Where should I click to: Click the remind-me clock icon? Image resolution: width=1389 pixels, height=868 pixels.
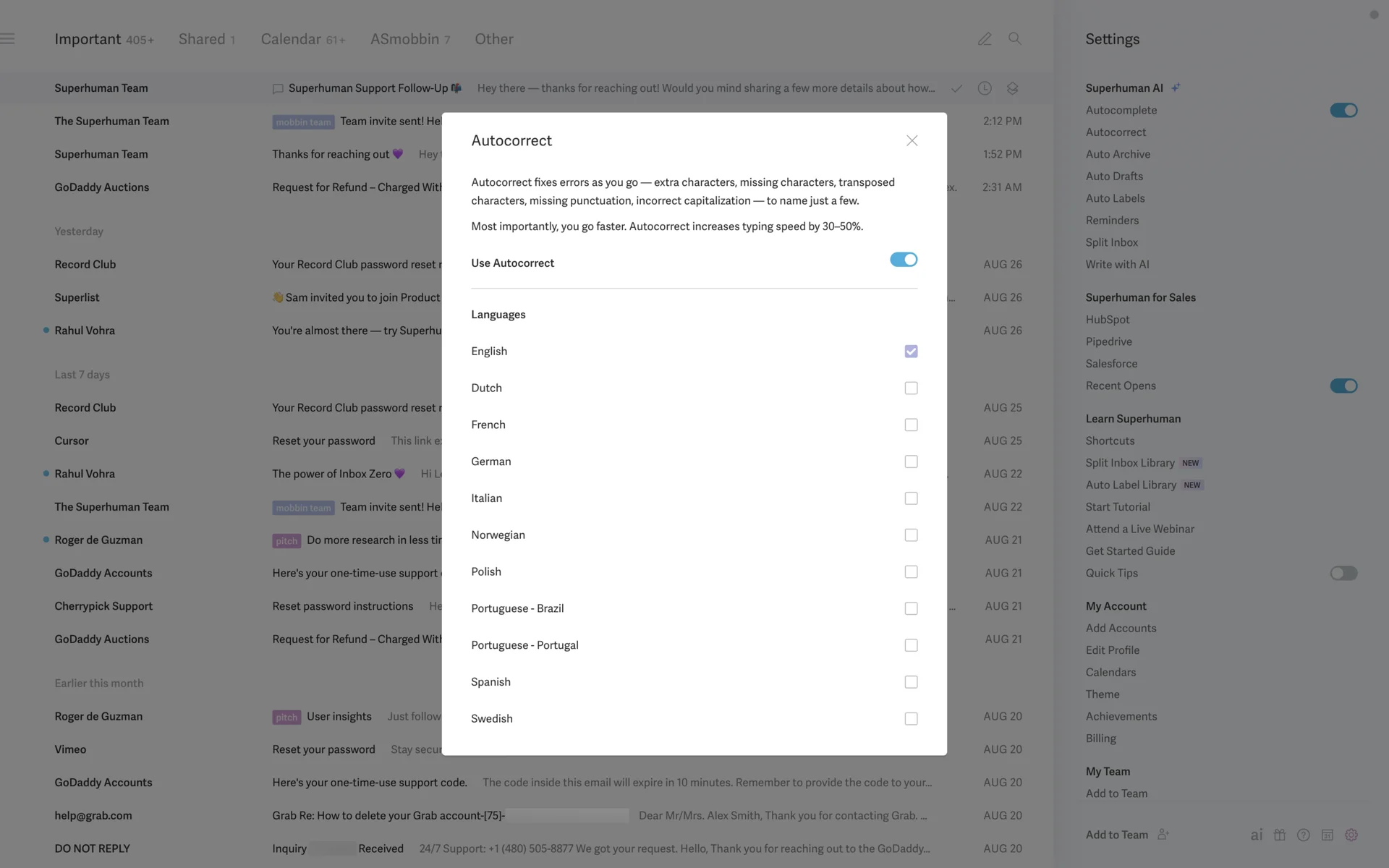click(984, 88)
